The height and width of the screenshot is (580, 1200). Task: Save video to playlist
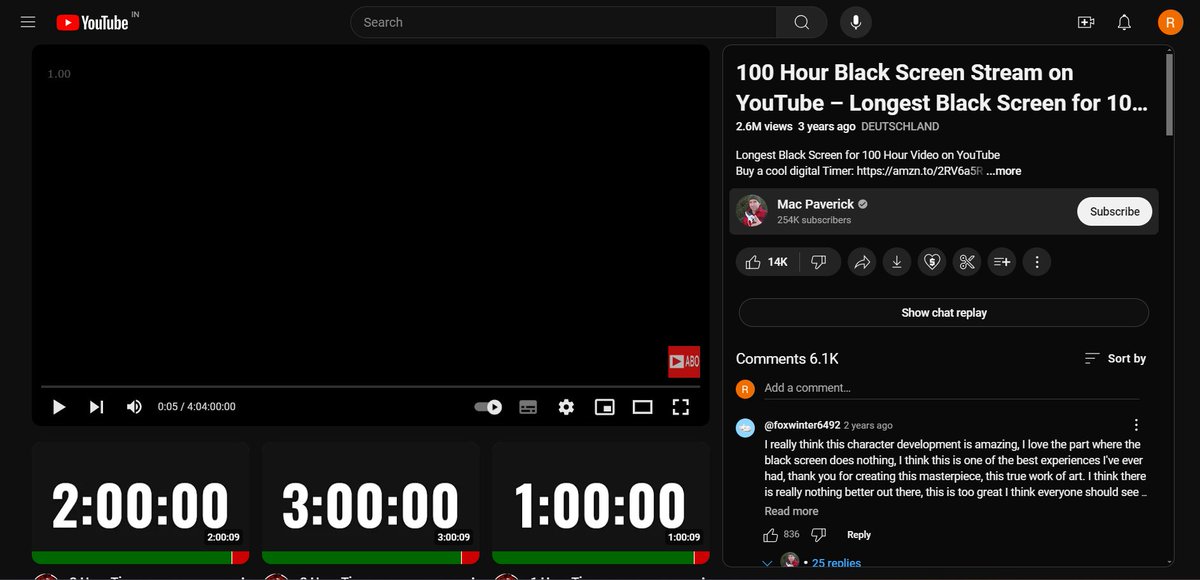coord(1001,262)
